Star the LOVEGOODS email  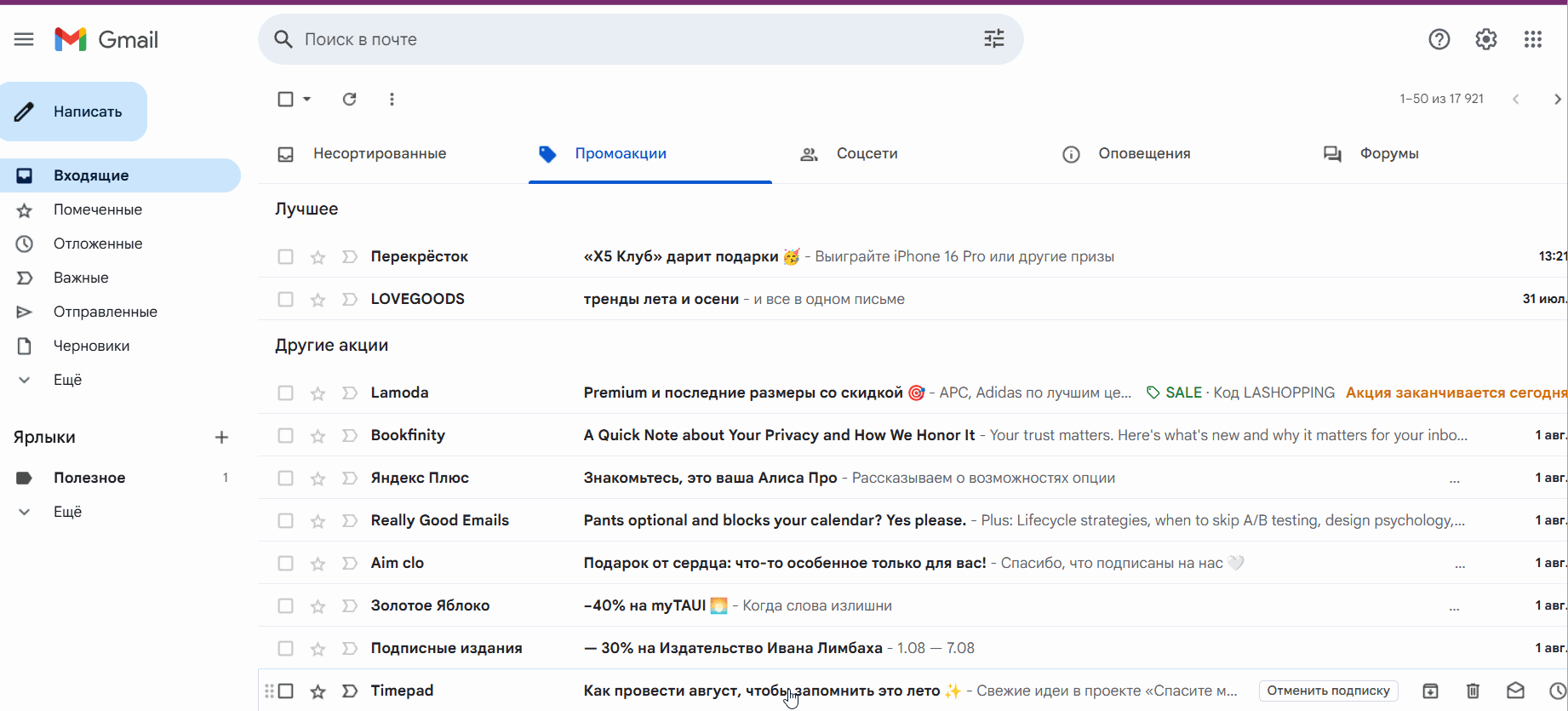coord(318,300)
